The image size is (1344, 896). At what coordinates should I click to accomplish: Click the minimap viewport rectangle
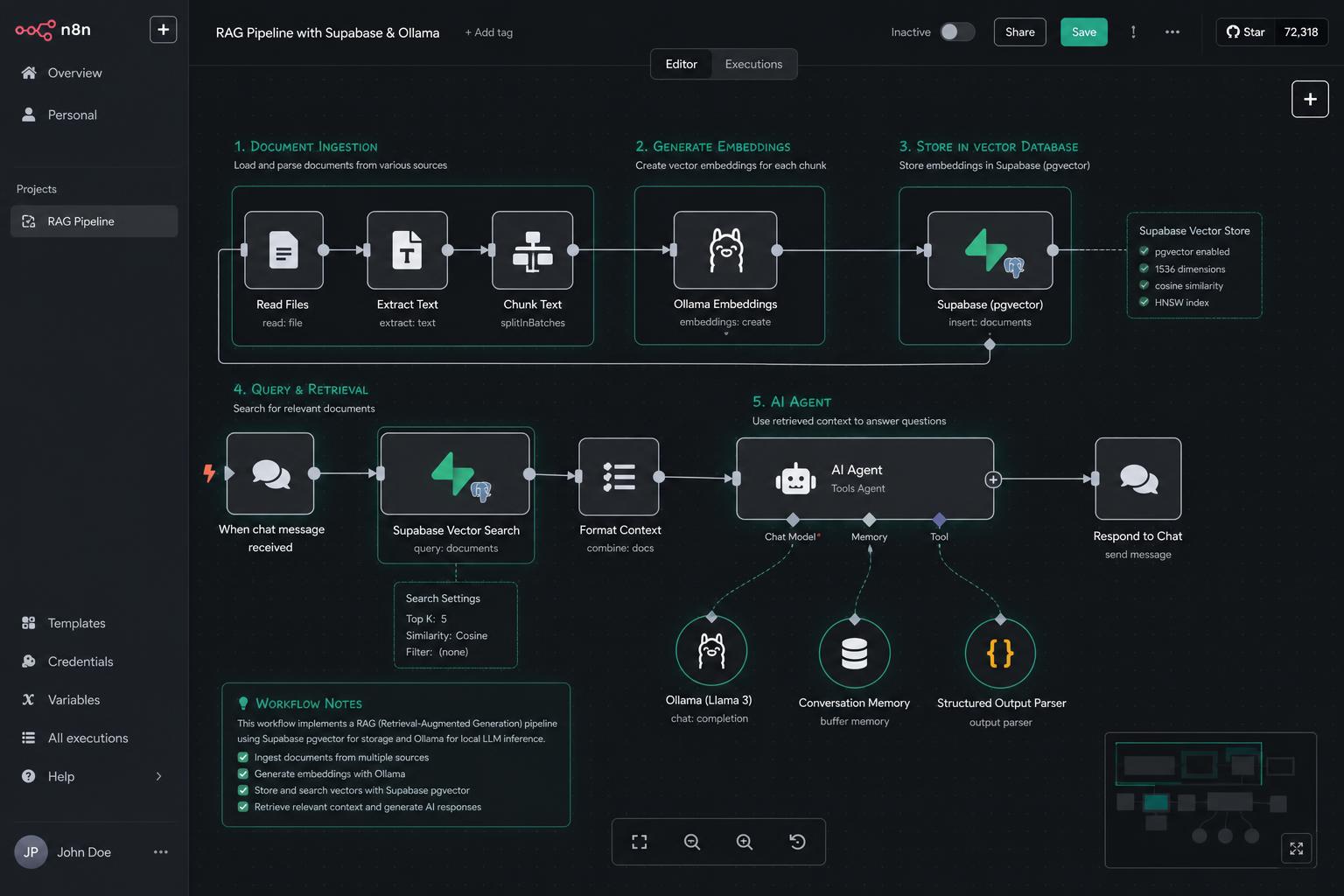1188,764
